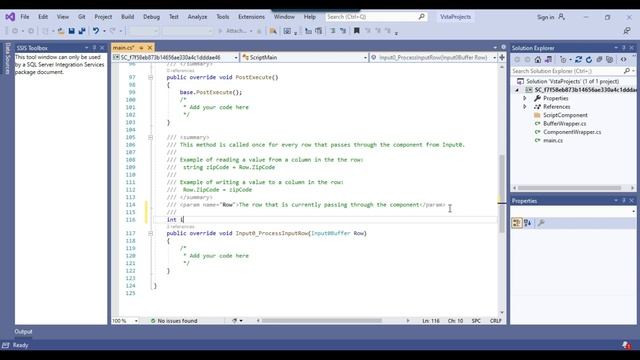This screenshot has width=640, height=360.
Task: Click the Pending Changes Filter clock icon
Action: tap(563, 60)
